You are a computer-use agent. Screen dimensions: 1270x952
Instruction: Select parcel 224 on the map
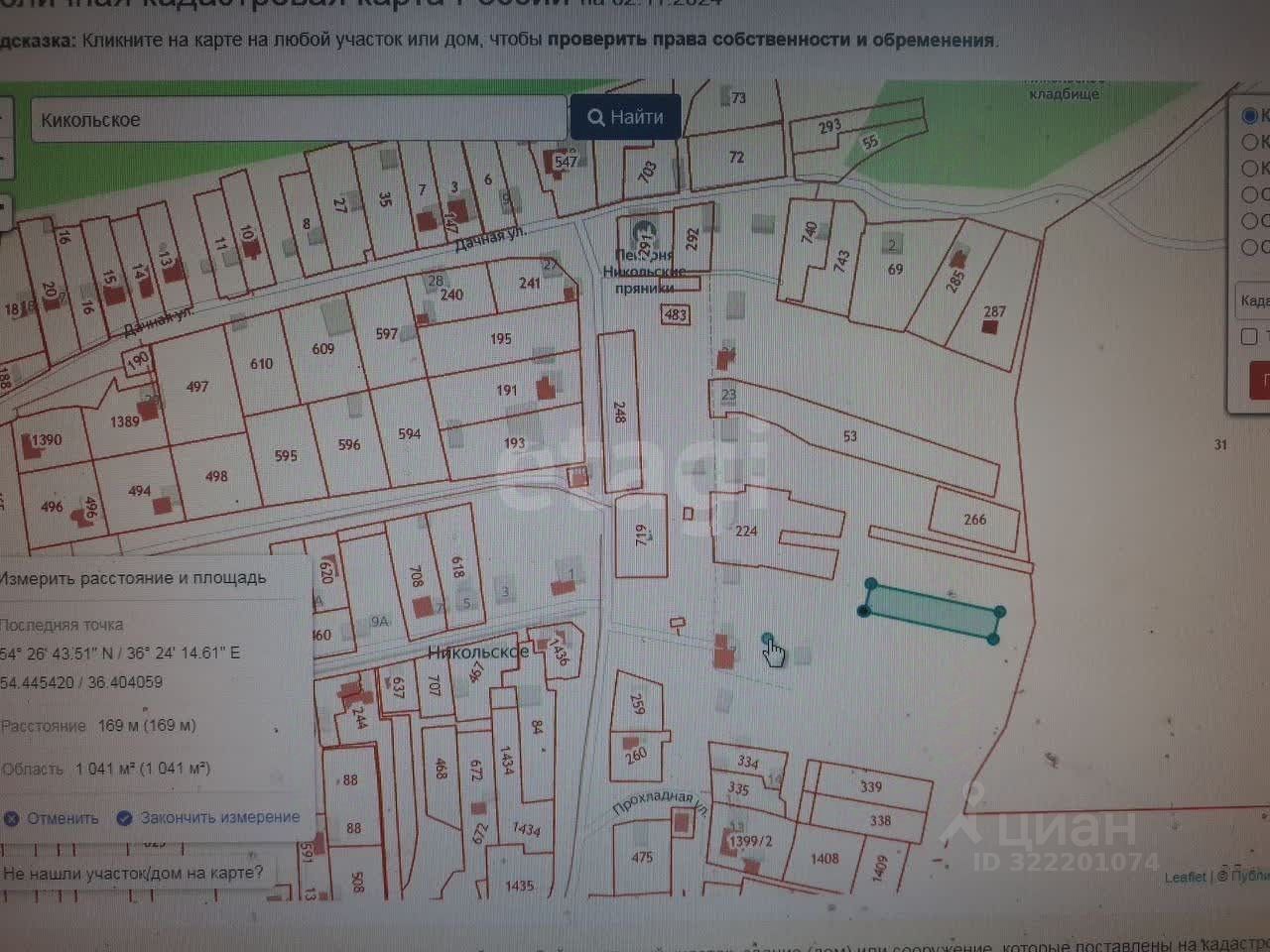746,532
